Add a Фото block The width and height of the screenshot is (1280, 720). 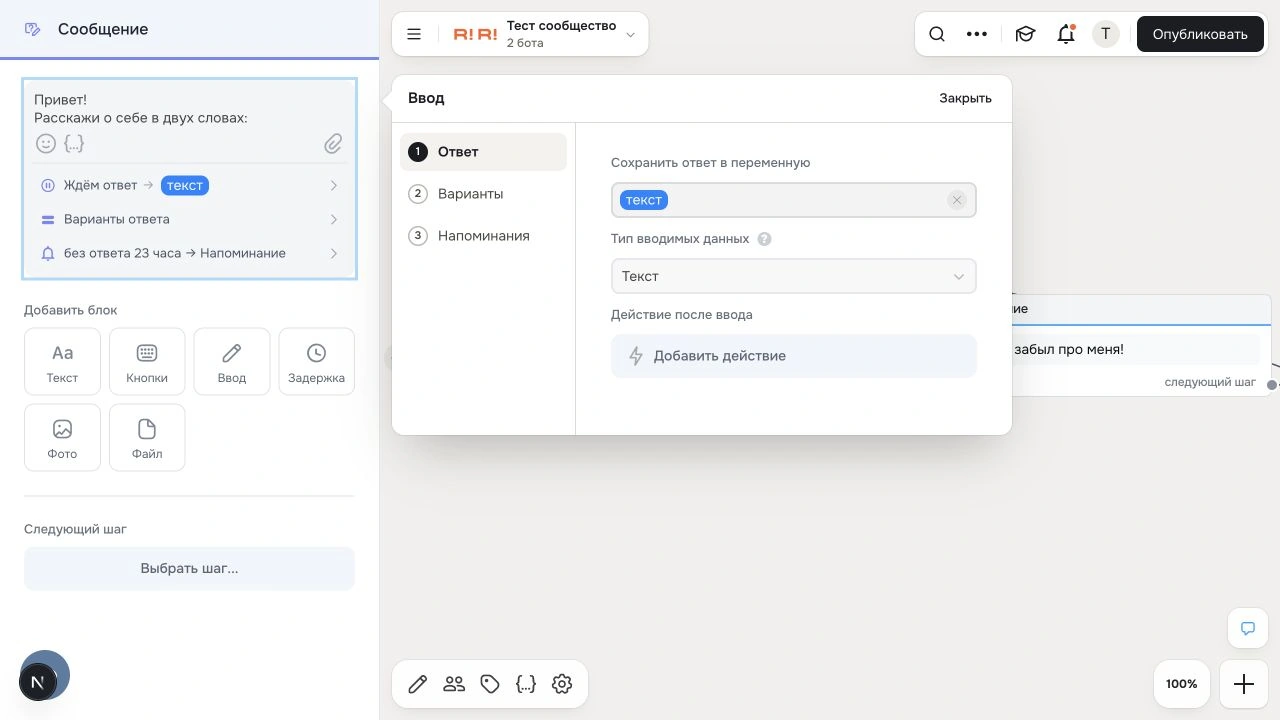62,437
